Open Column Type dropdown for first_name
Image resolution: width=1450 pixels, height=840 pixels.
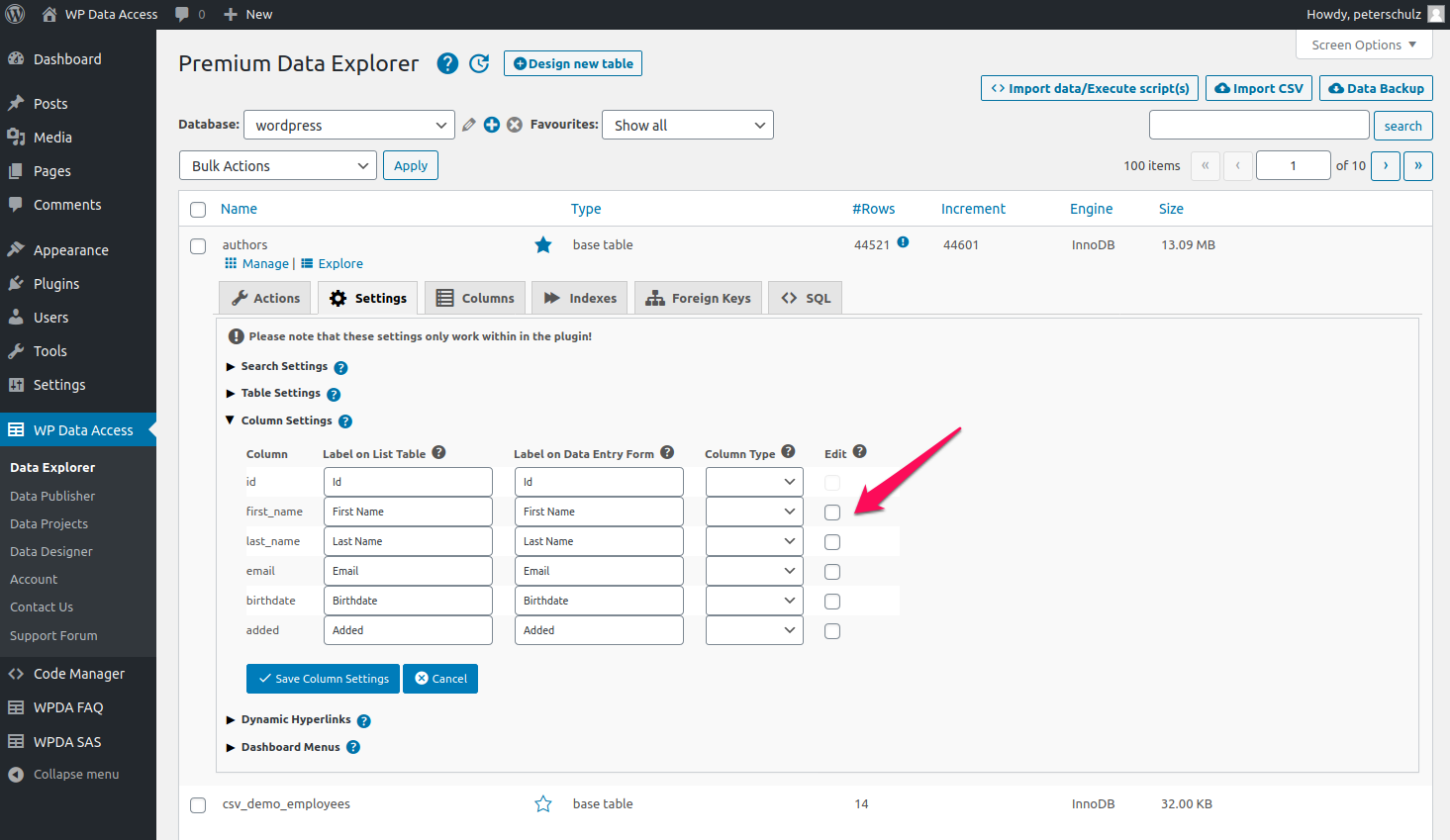pos(754,512)
